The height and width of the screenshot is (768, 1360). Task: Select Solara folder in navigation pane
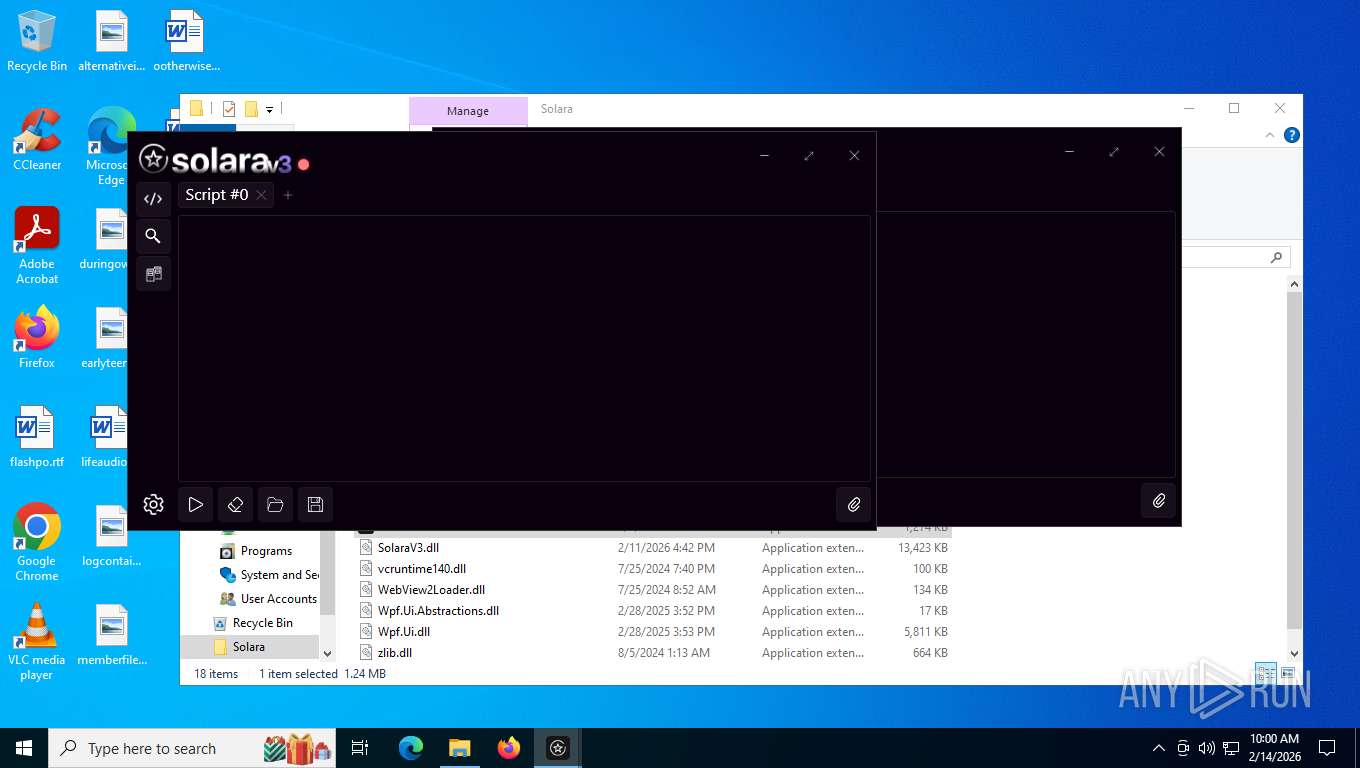click(249, 647)
